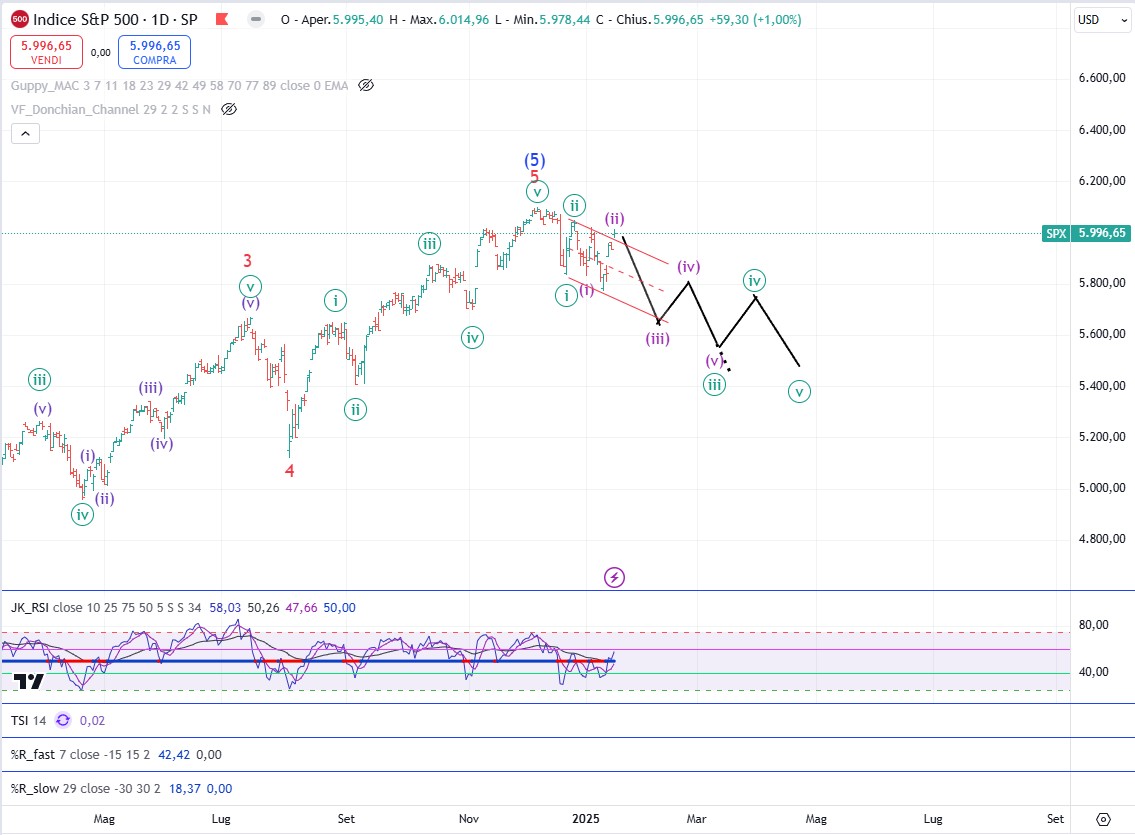Click the SPX price label tag
1135x835 pixels.
pos(1056,233)
